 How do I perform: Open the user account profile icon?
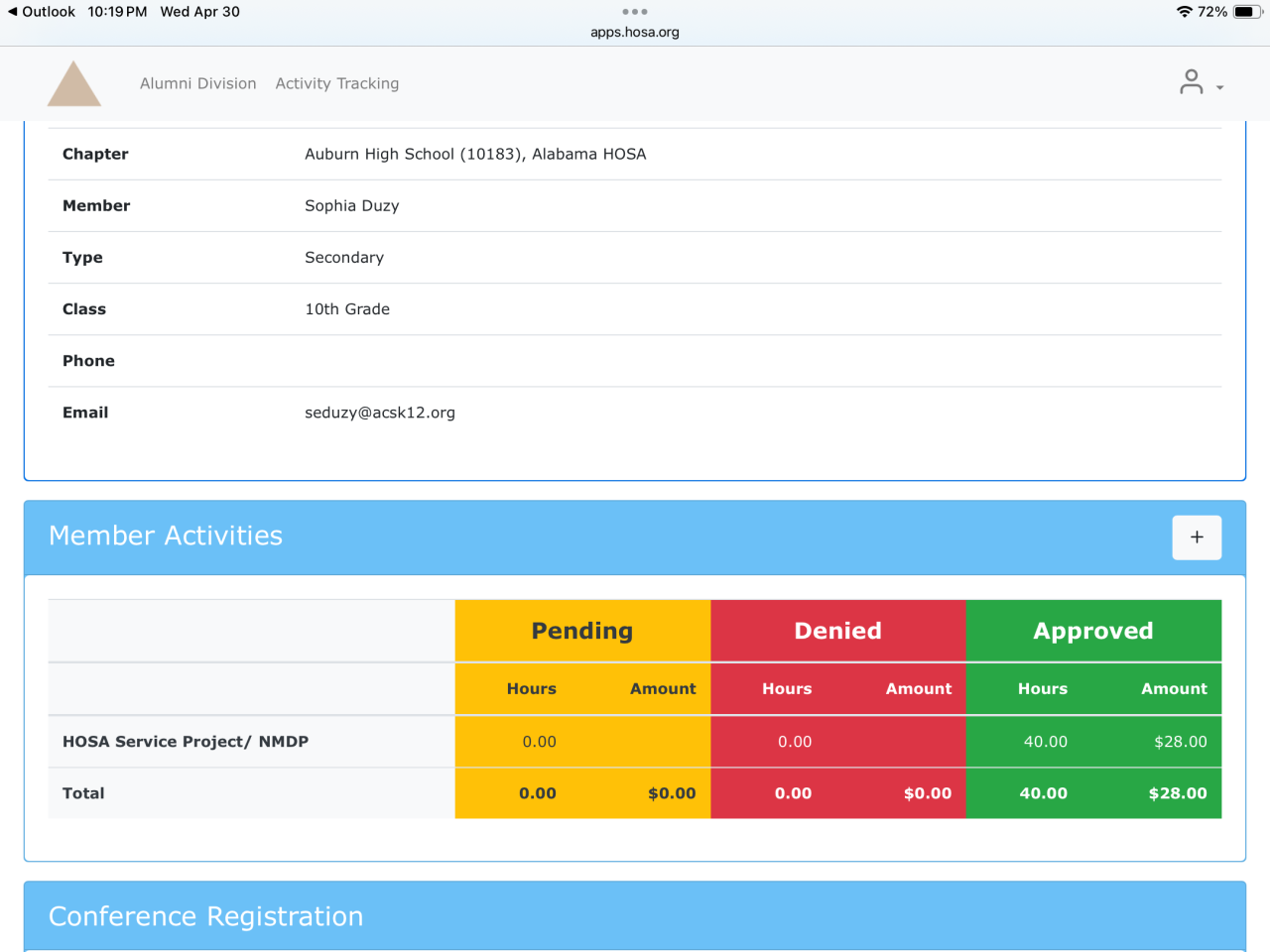pyautogui.click(x=1192, y=82)
